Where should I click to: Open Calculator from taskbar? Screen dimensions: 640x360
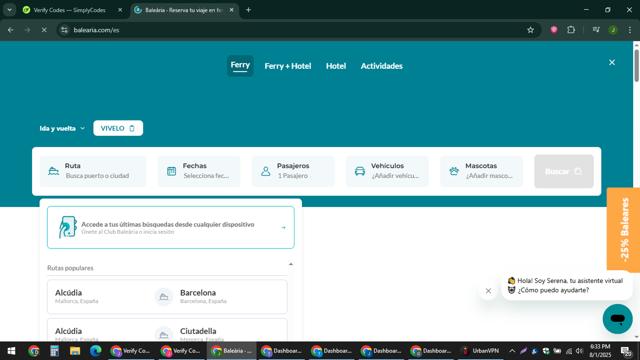click(x=54, y=351)
